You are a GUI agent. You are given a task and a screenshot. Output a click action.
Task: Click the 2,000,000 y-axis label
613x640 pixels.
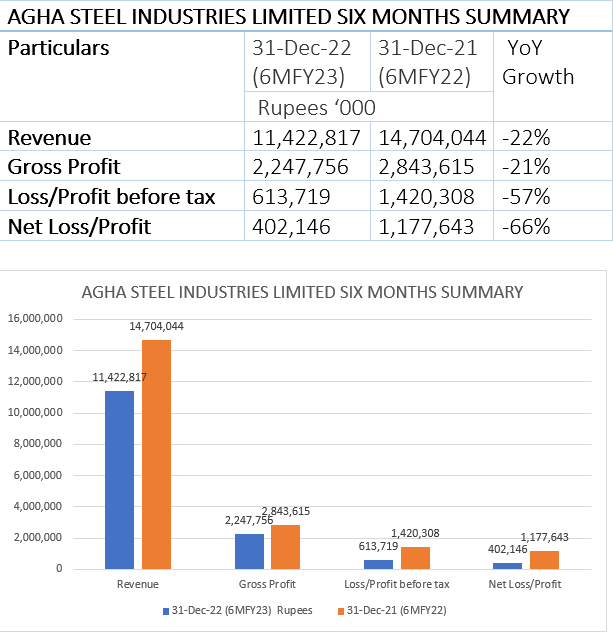coord(38,538)
